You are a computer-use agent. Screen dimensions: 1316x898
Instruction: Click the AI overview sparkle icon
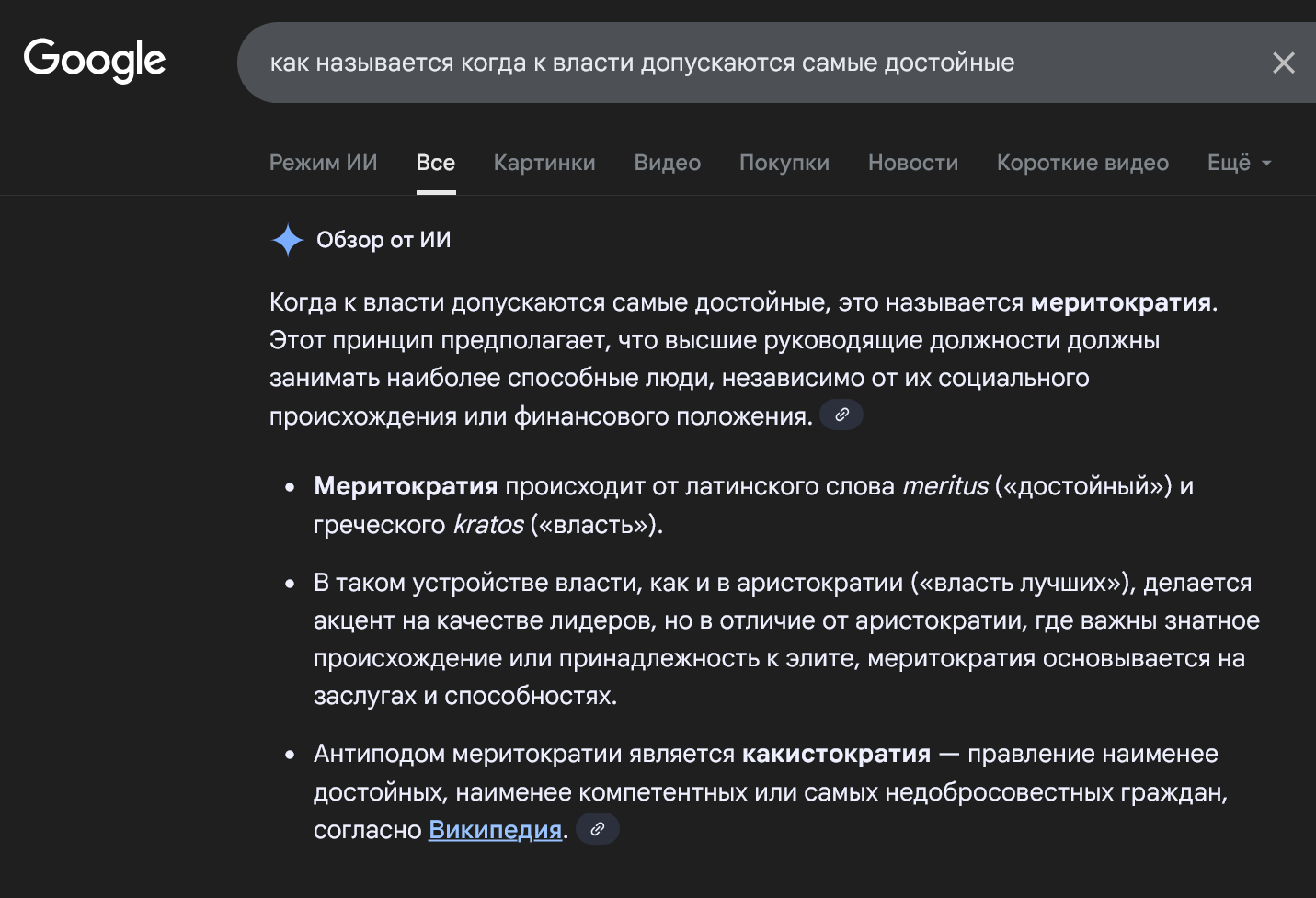click(x=288, y=240)
